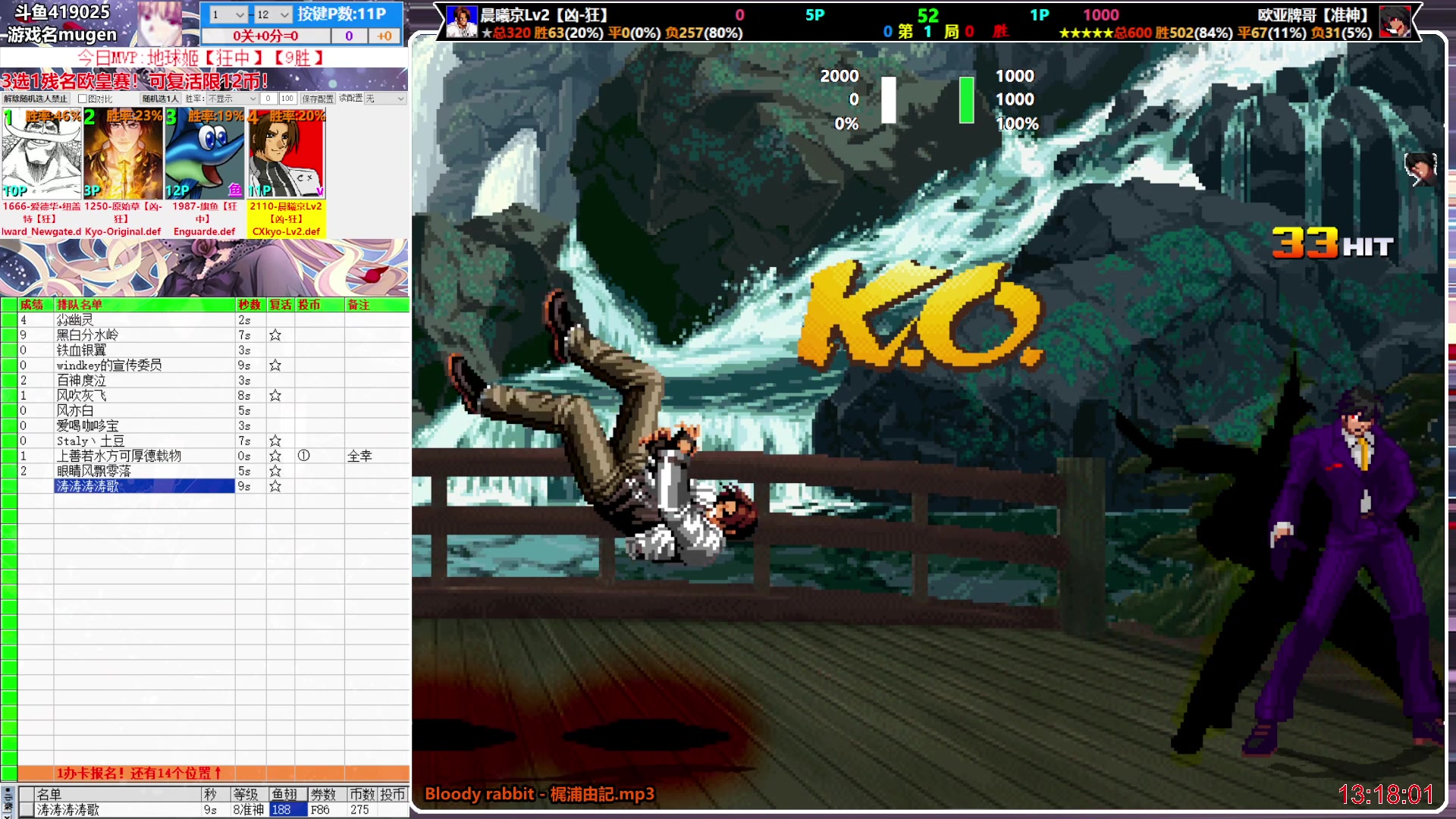The width and height of the screenshot is (1456, 819).
Task: Select character card 2 原始草 Kyo-Original thumbnail
Action: (x=123, y=154)
